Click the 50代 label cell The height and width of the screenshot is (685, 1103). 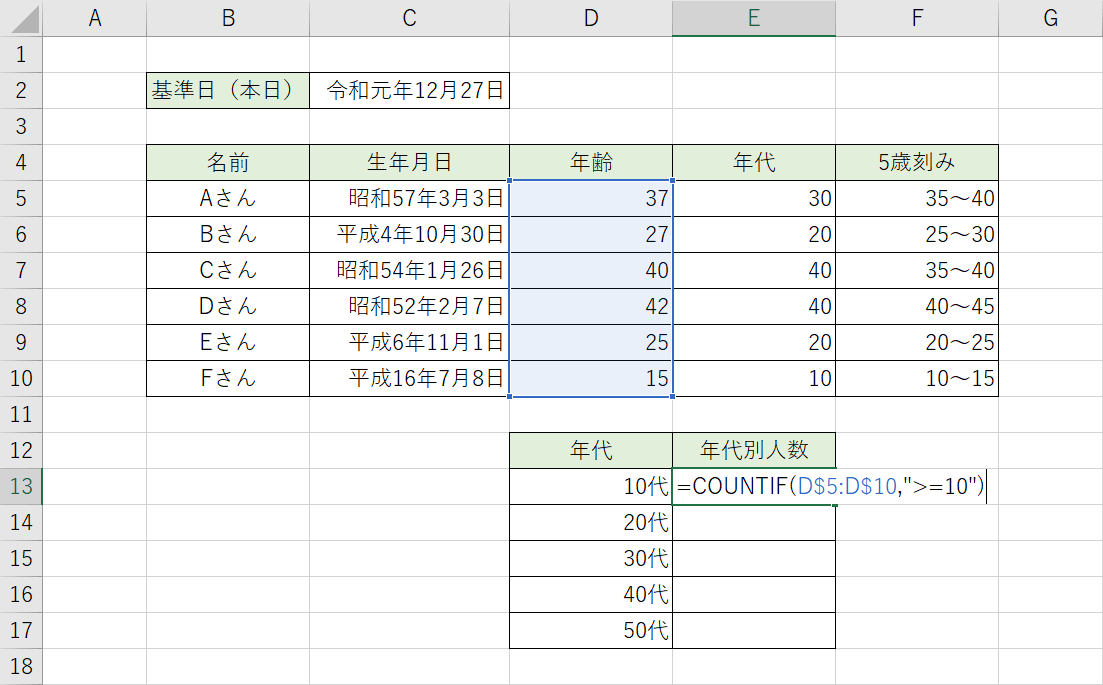tap(591, 630)
